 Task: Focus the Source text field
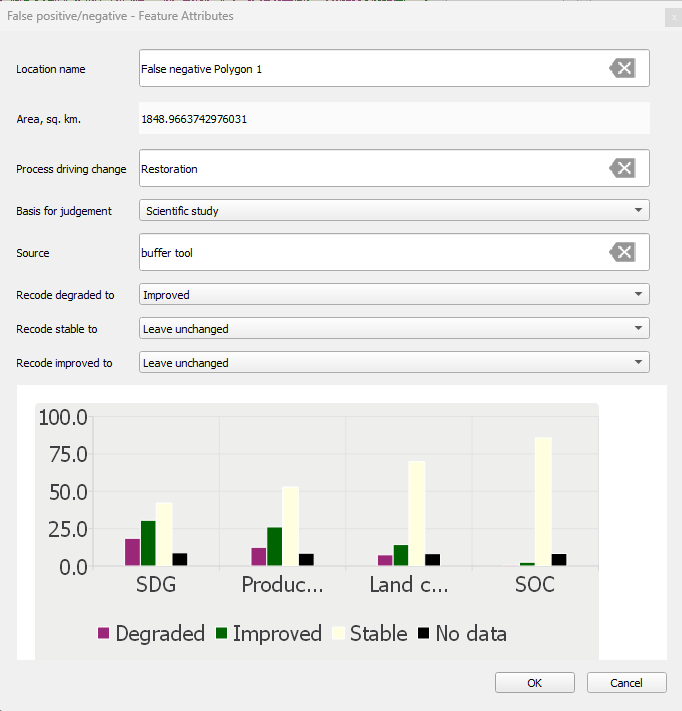[370, 253]
